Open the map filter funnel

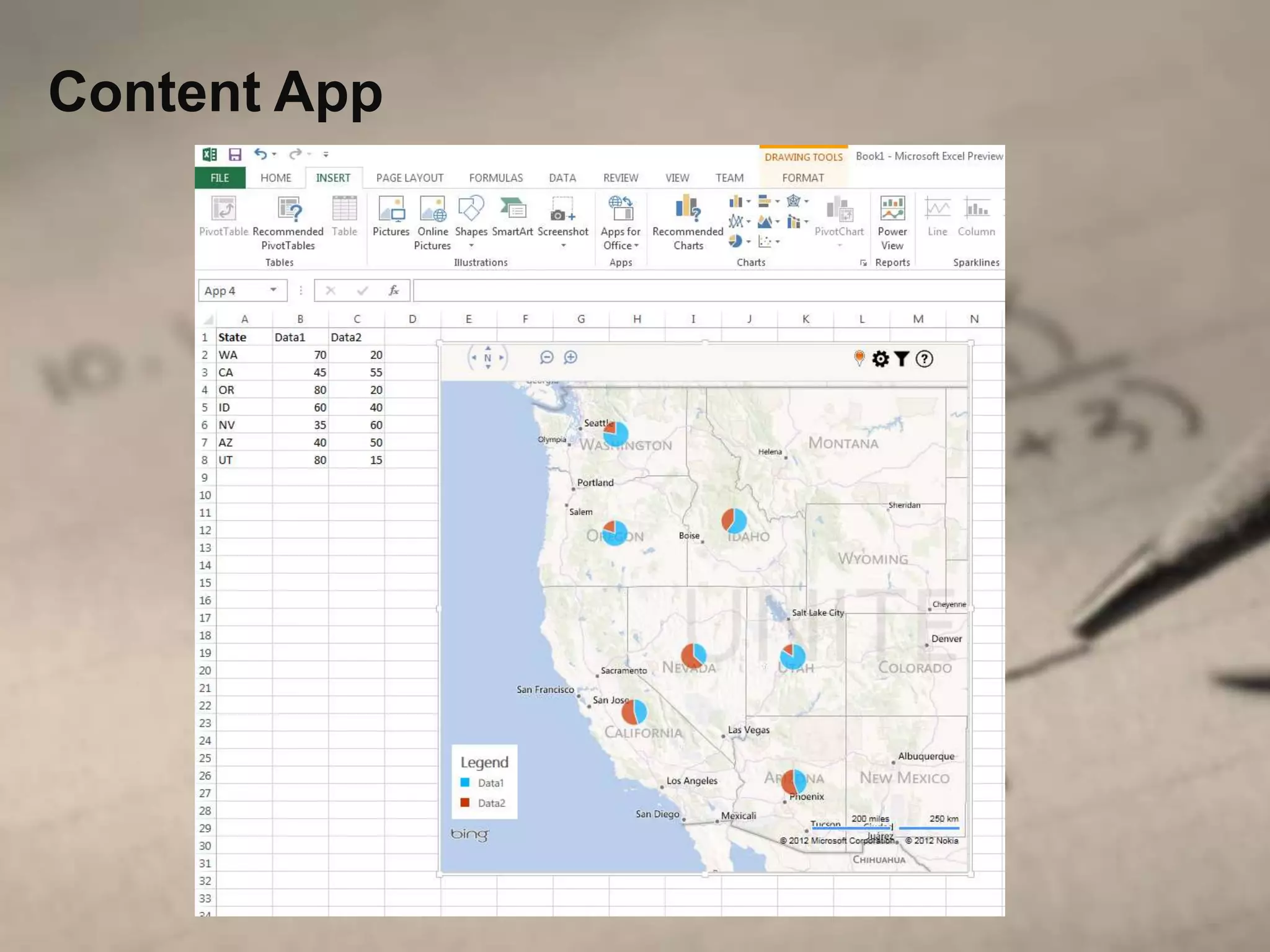click(x=902, y=359)
